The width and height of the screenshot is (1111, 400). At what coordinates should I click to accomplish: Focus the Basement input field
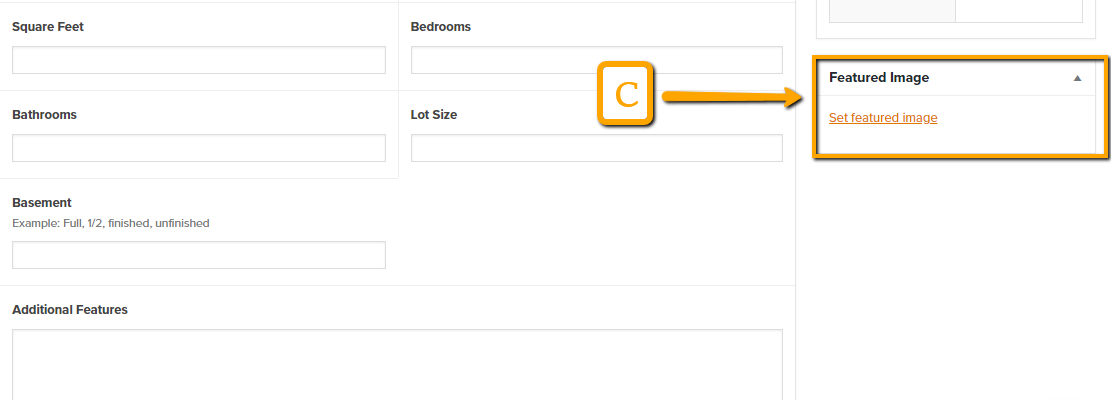pyautogui.click(x=199, y=255)
